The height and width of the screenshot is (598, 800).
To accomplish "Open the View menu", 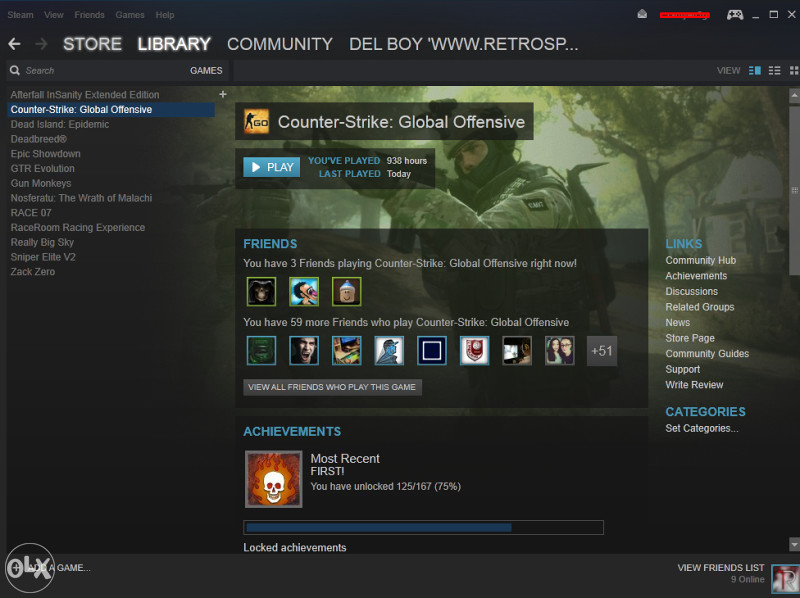I will coord(54,15).
